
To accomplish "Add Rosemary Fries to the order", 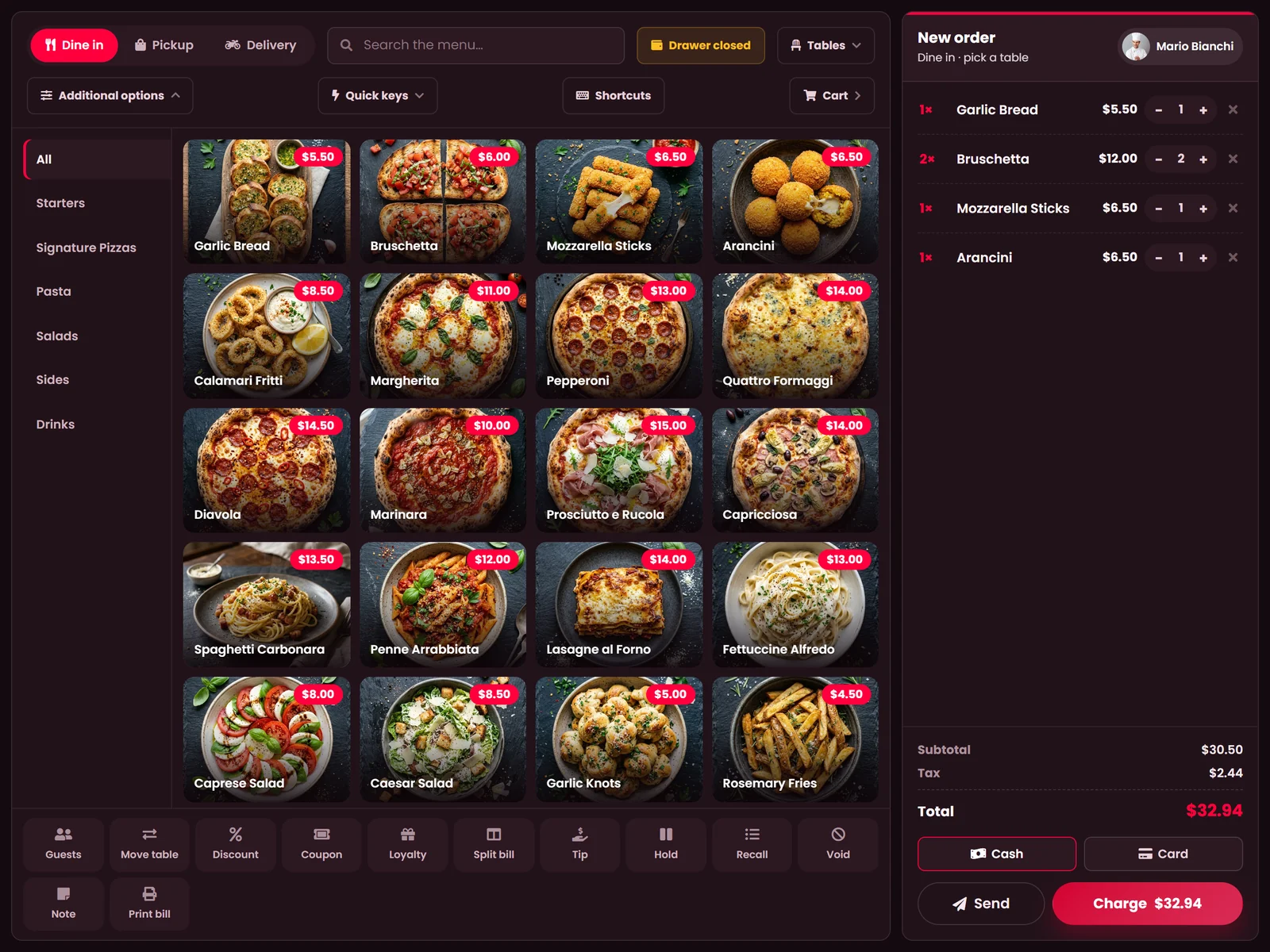I will tap(795, 739).
